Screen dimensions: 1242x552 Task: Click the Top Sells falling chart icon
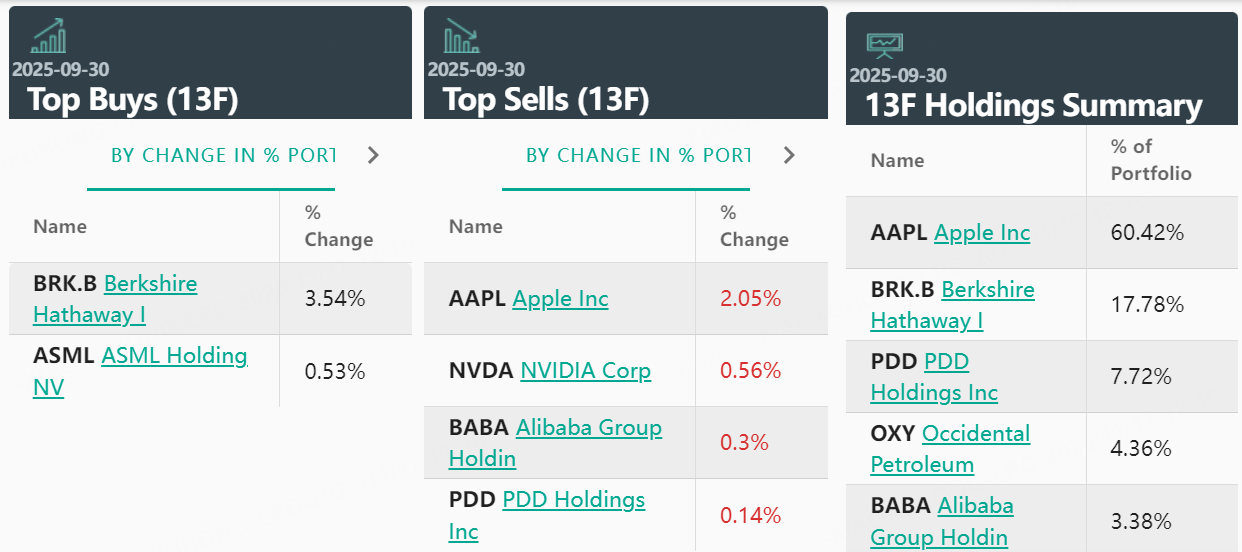click(461, 36)
